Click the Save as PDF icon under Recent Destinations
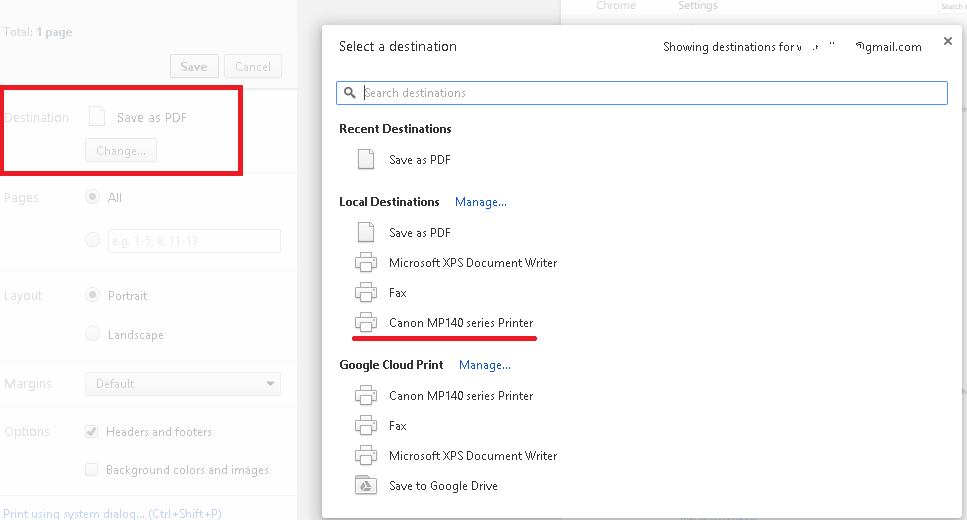Screen dimensions: 967x520 (366, 159)
